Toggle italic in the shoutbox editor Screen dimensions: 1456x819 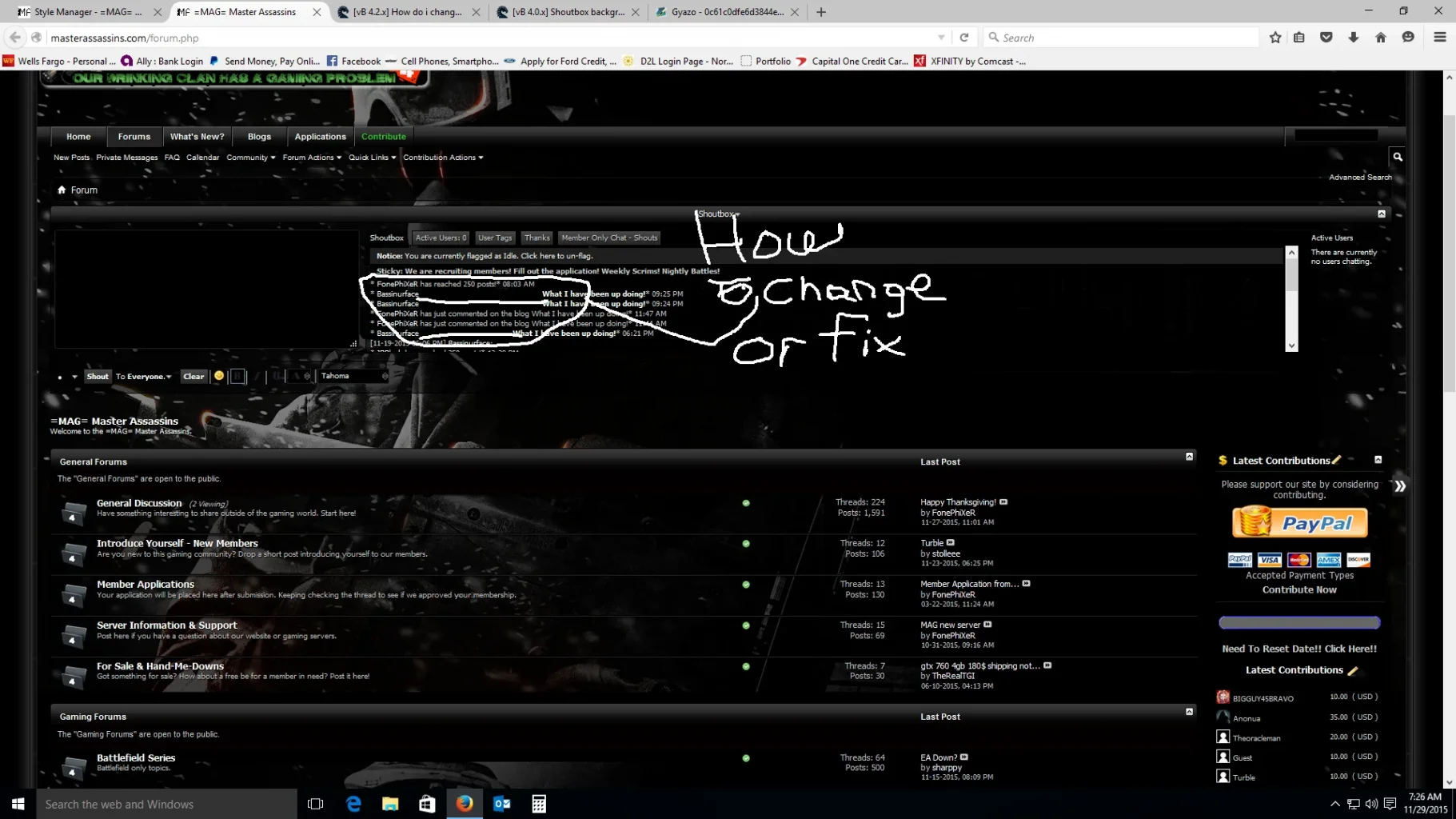point(257,376)
